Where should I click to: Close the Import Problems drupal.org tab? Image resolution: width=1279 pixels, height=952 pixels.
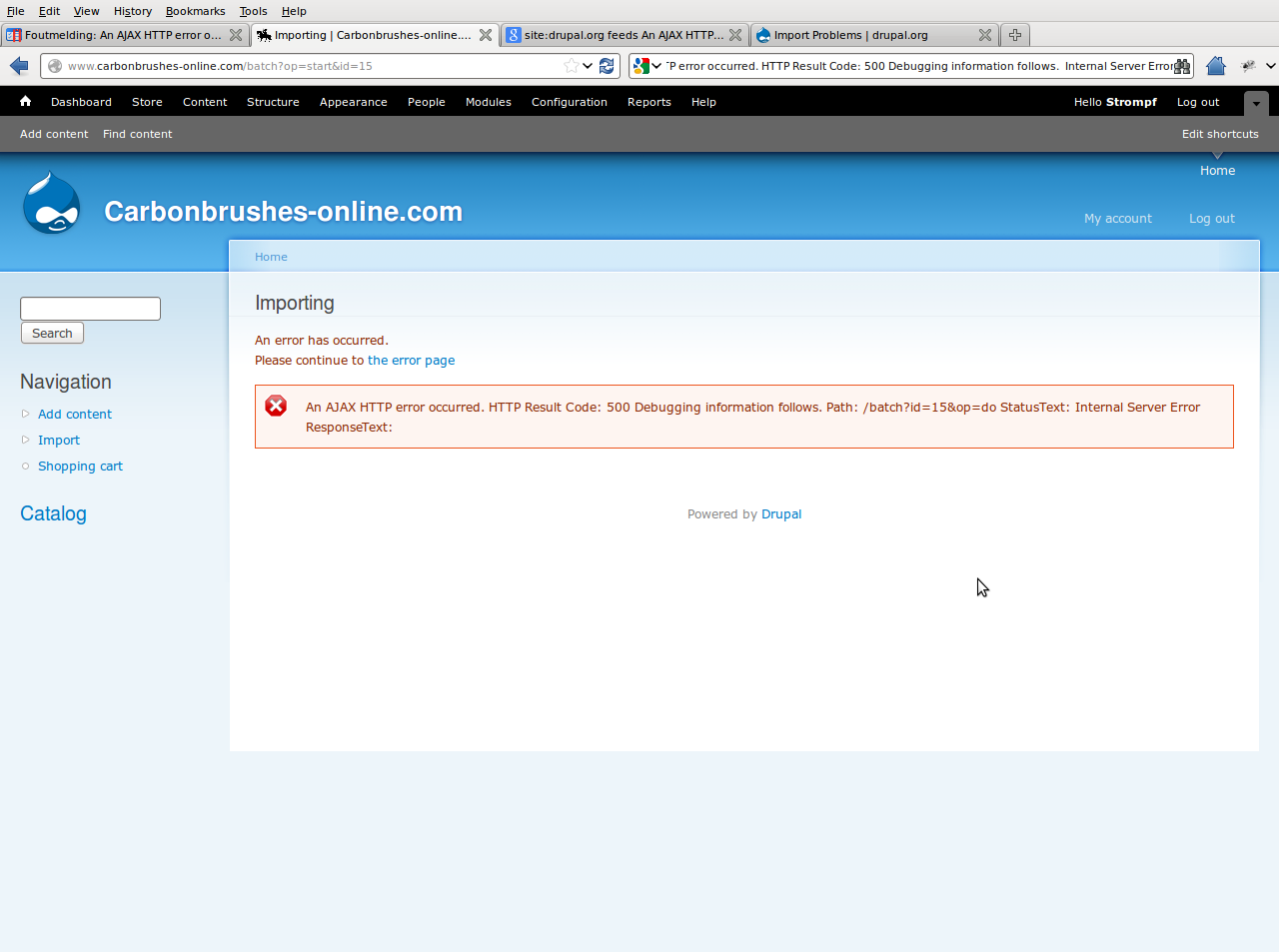click(x=985, y=35)
